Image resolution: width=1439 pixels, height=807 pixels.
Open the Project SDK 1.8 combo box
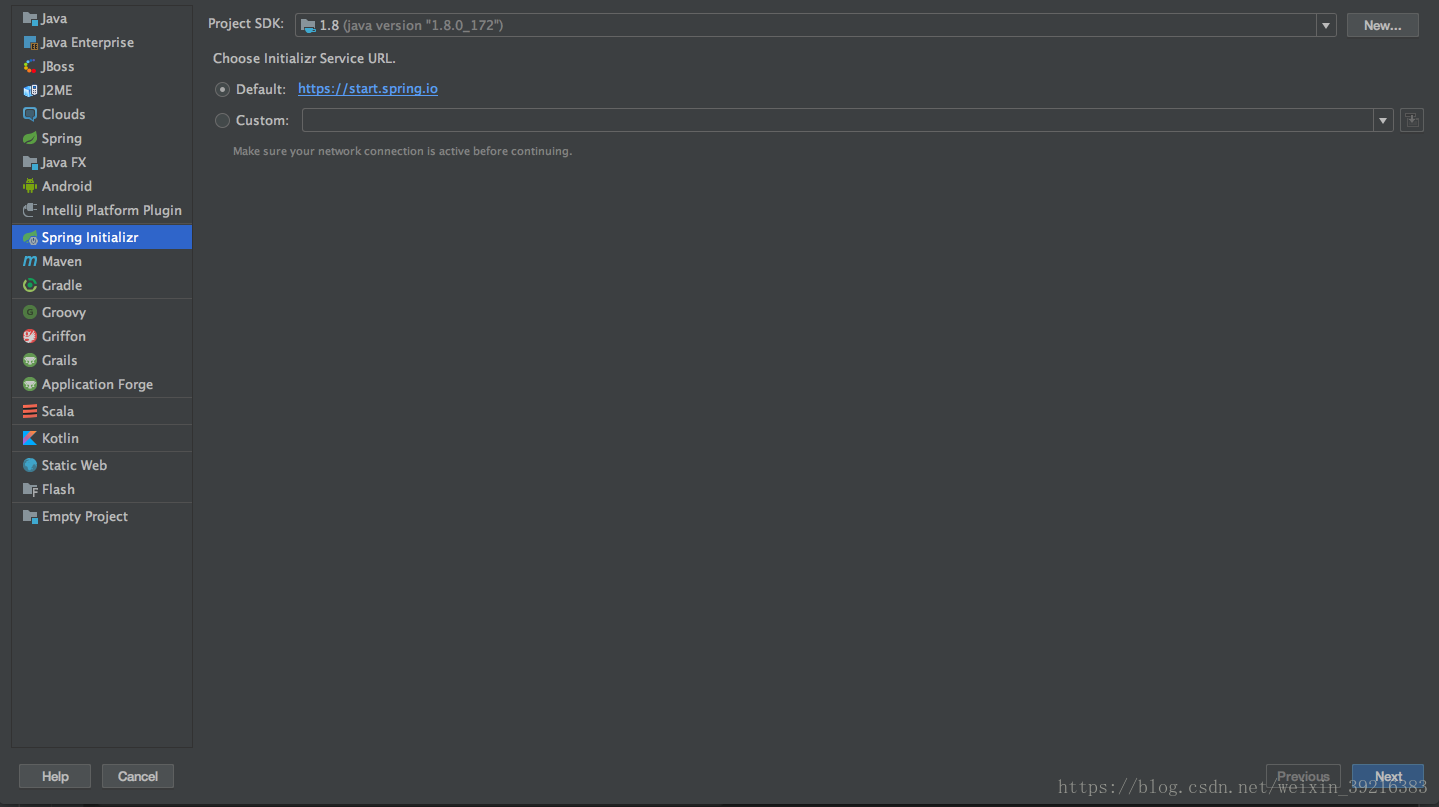point(815,26)
